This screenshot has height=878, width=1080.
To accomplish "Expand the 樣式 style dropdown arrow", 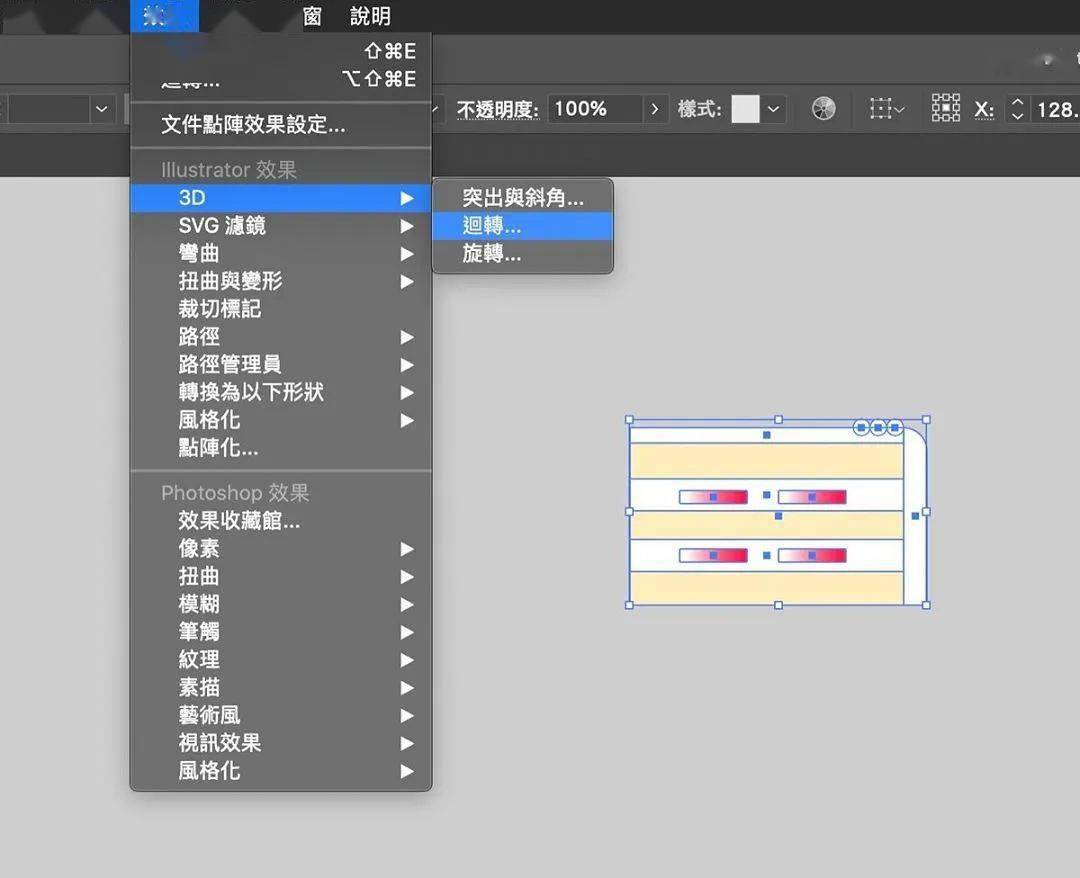I will [x=775, y=109].
